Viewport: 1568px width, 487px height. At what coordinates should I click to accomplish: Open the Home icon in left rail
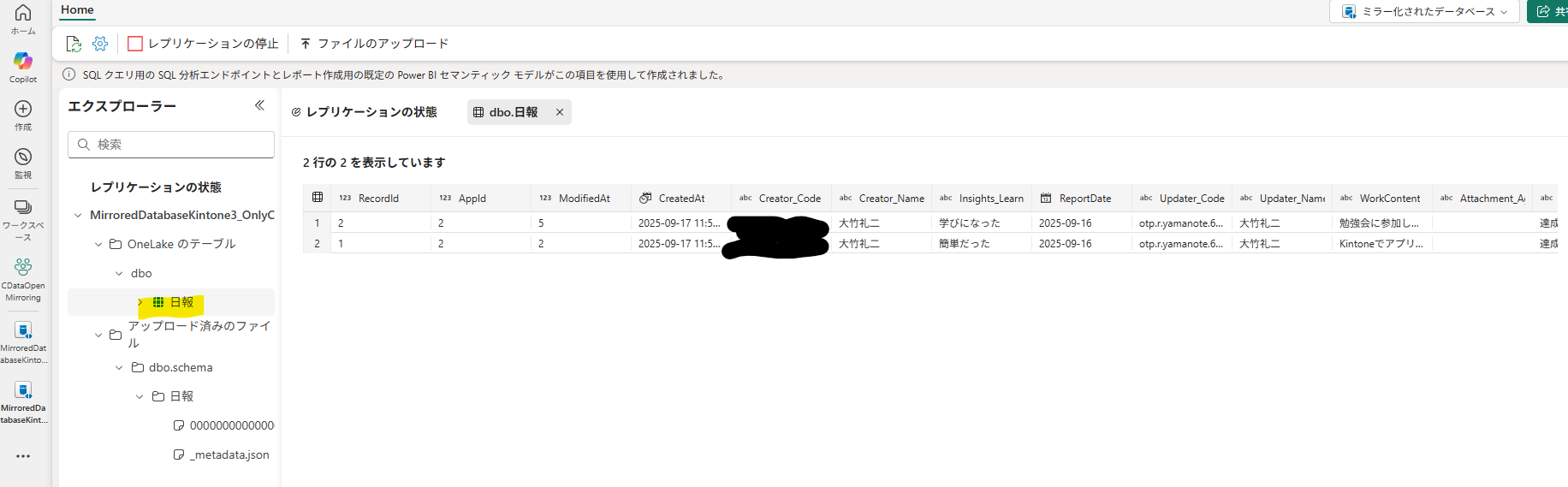click(x=23, y=19)
